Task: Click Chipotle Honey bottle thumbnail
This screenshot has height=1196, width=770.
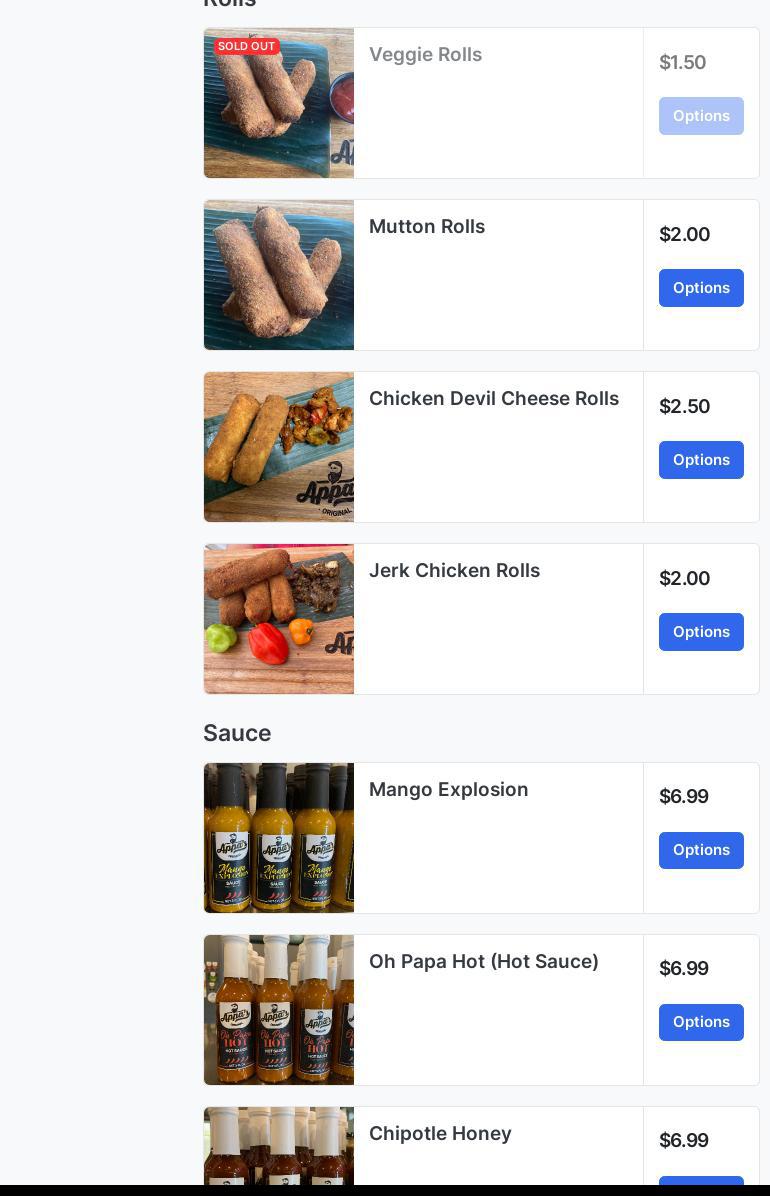Action: click(x=279, y=1148)
